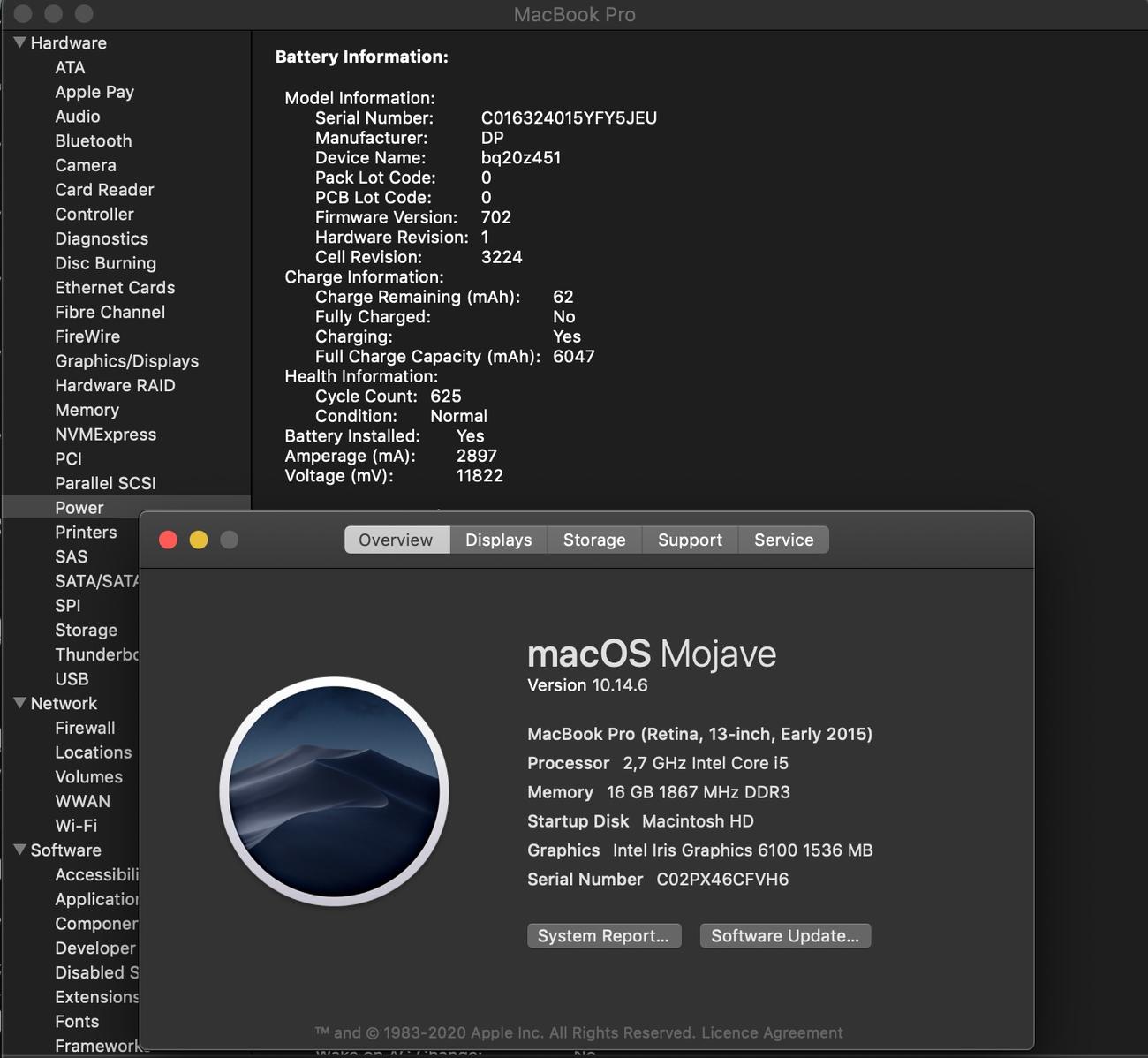
Task: Choose Memory from the sidebar
Action: coord(87,410)
